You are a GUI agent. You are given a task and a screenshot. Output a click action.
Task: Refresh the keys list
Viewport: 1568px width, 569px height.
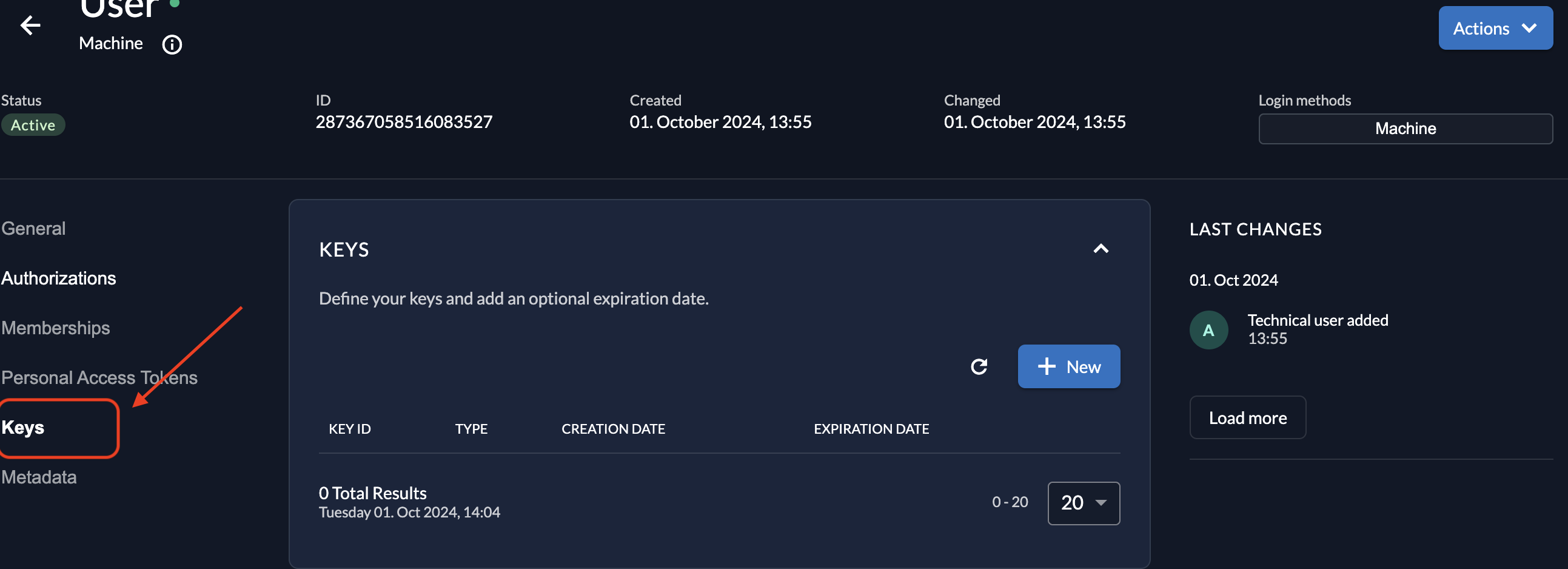tap(979, 367)
